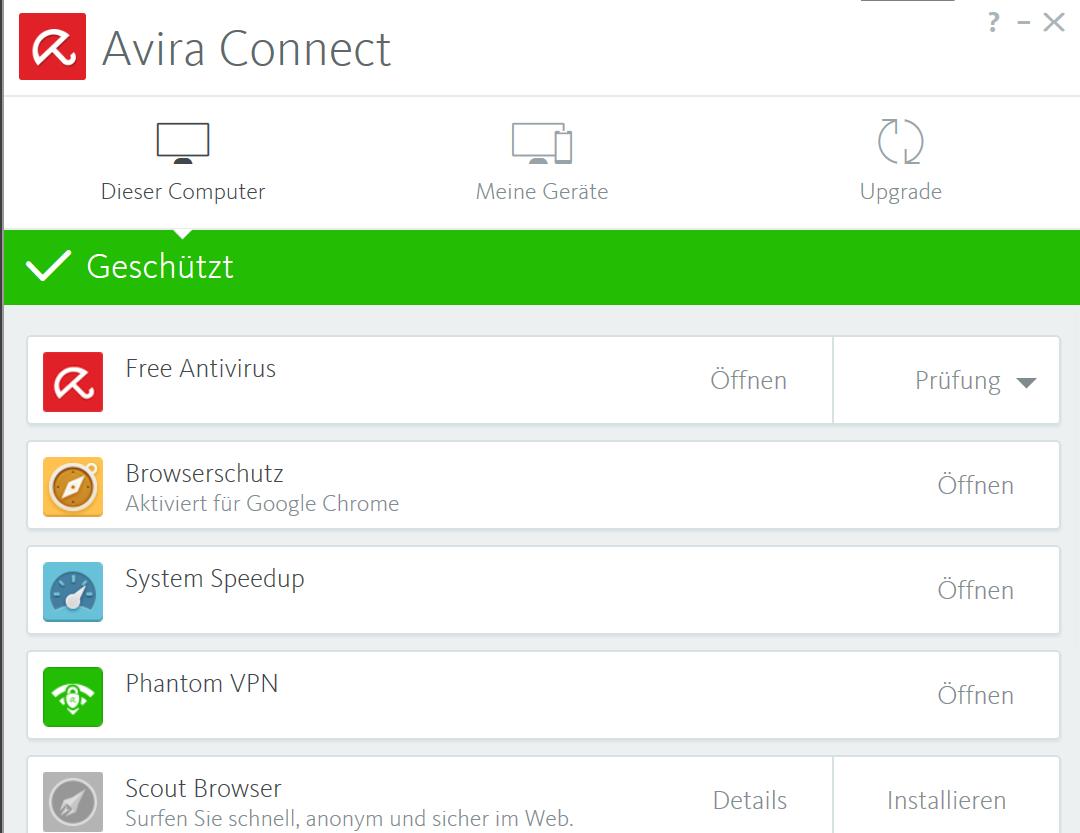
Task: View Scout Browser Details
Action: [x=749, y=801]
